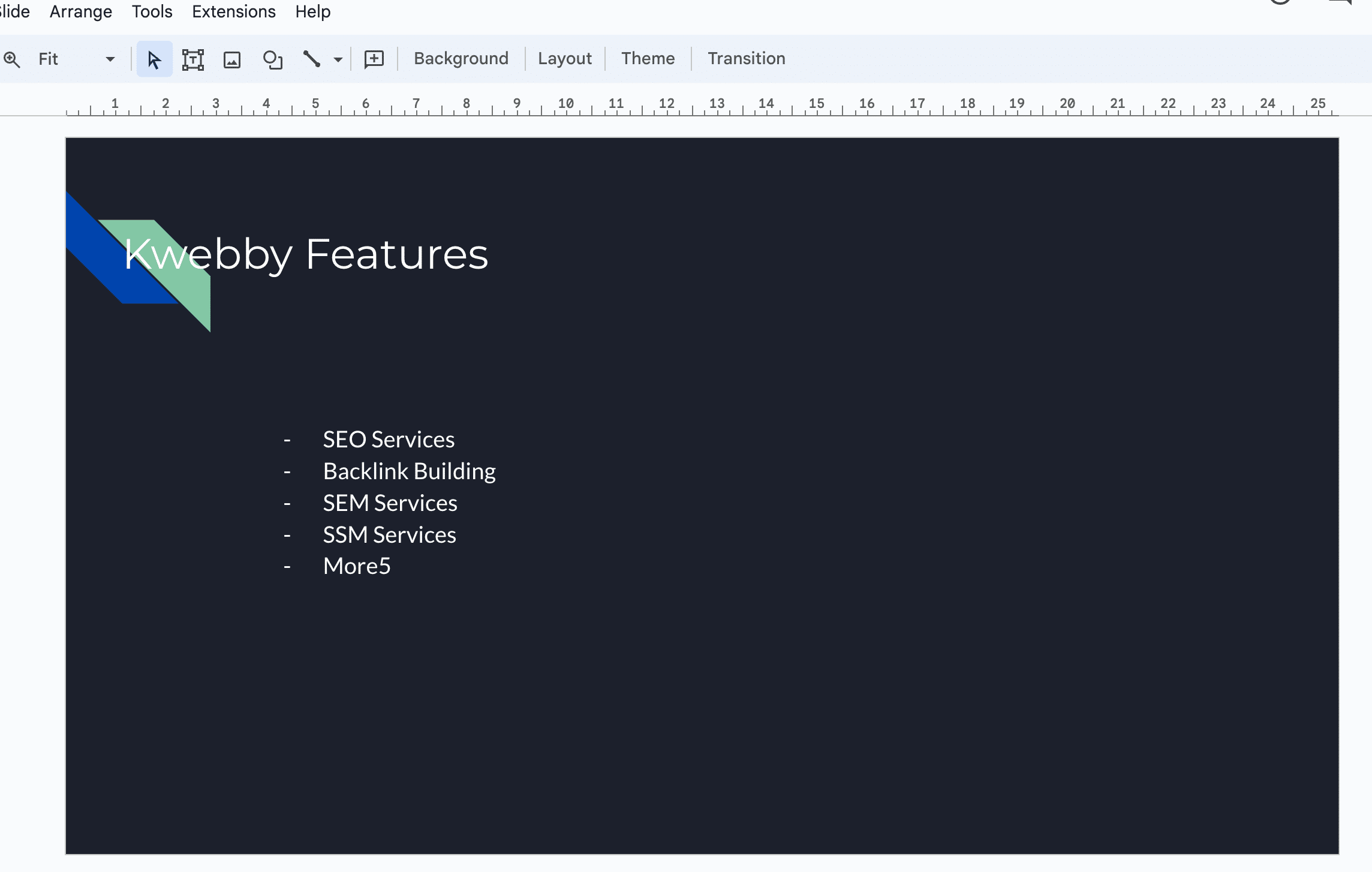Click the 'SEM Services' bullet text
Image resolution: width=1372 pixels, height=872 pixels.
(x=390, y=503)
